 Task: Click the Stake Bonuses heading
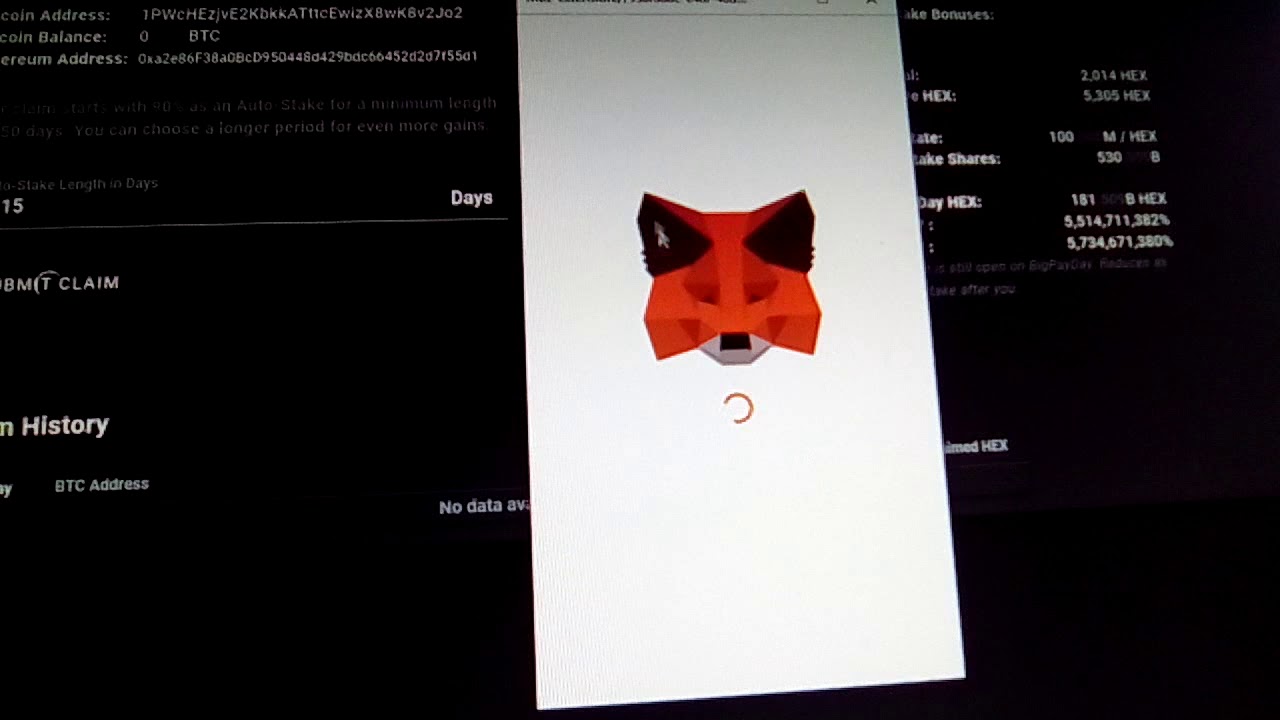click(947, 15)
